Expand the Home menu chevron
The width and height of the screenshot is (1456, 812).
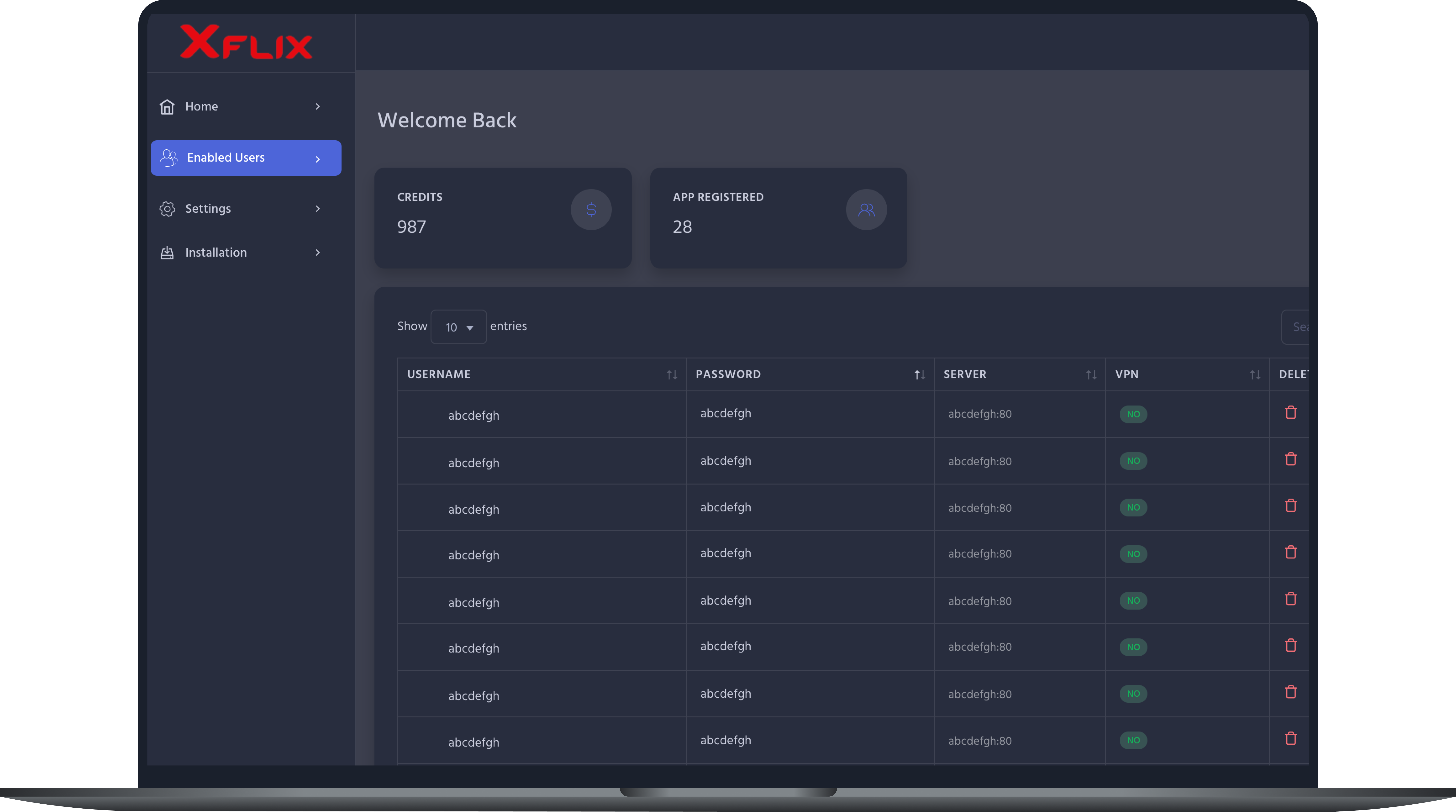318,106
